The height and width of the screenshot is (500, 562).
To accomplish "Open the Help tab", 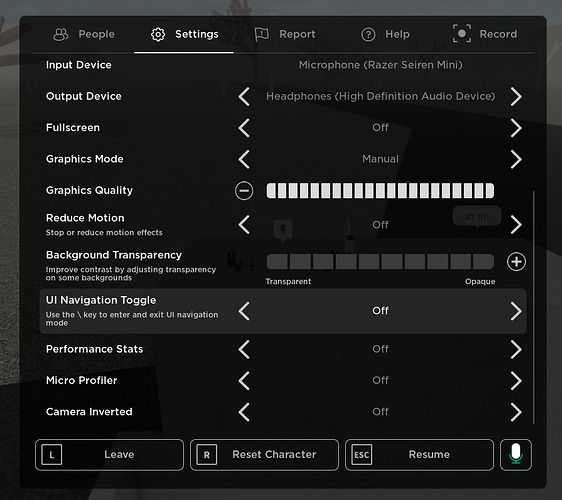I will click(x=385, y=34).
